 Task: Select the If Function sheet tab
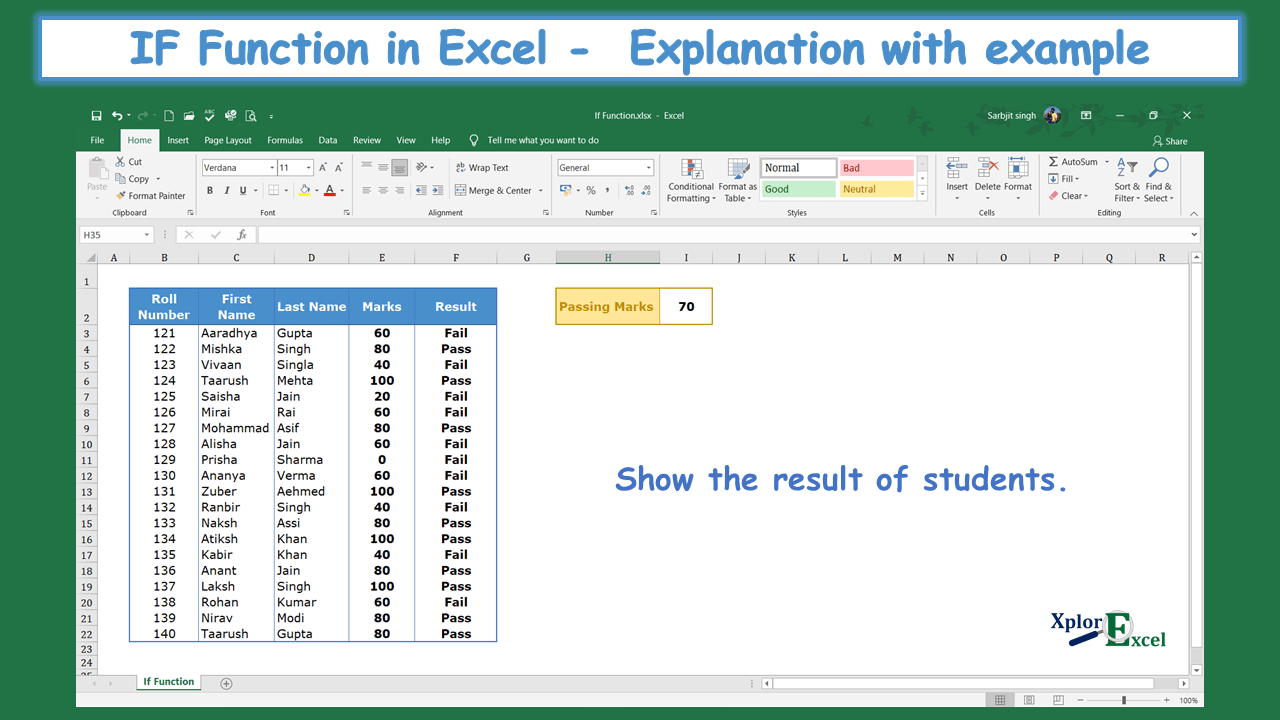(169, 682)
